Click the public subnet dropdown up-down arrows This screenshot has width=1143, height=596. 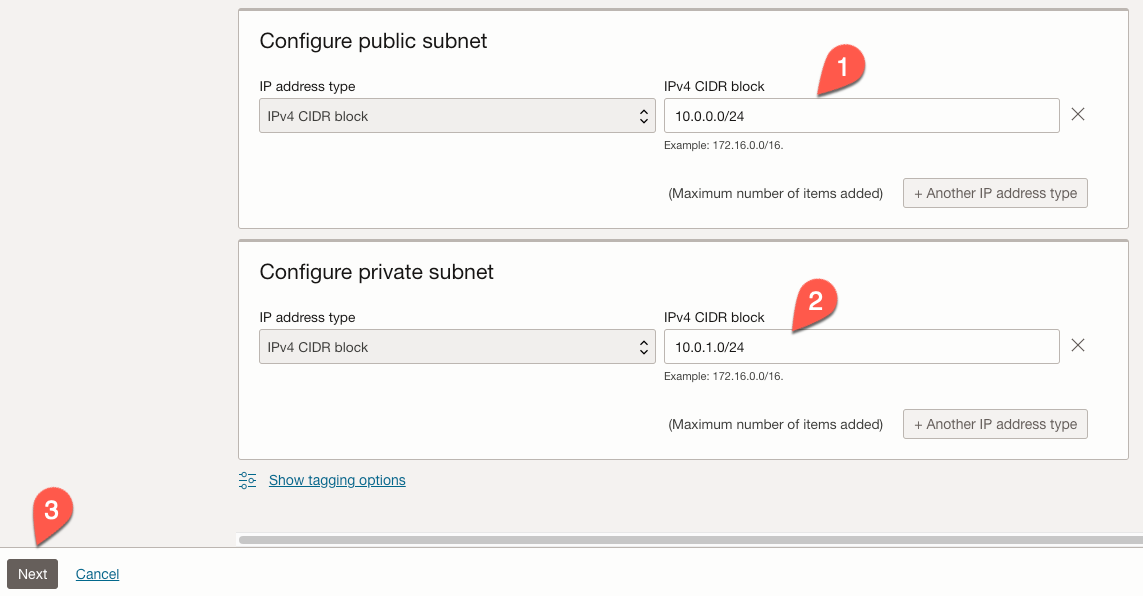coord(643,117)
